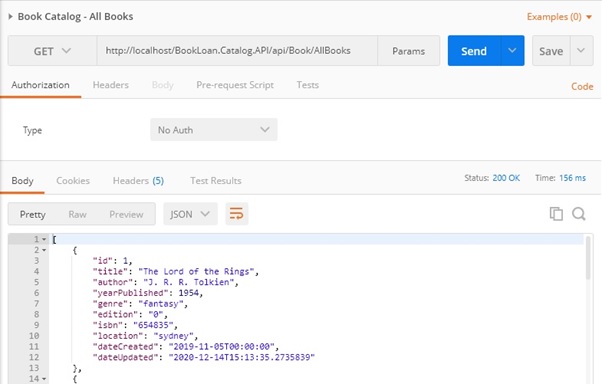Open the response Headers (5) tab
The height and width of the screenshot is (384, 602).
click(138, 180)
